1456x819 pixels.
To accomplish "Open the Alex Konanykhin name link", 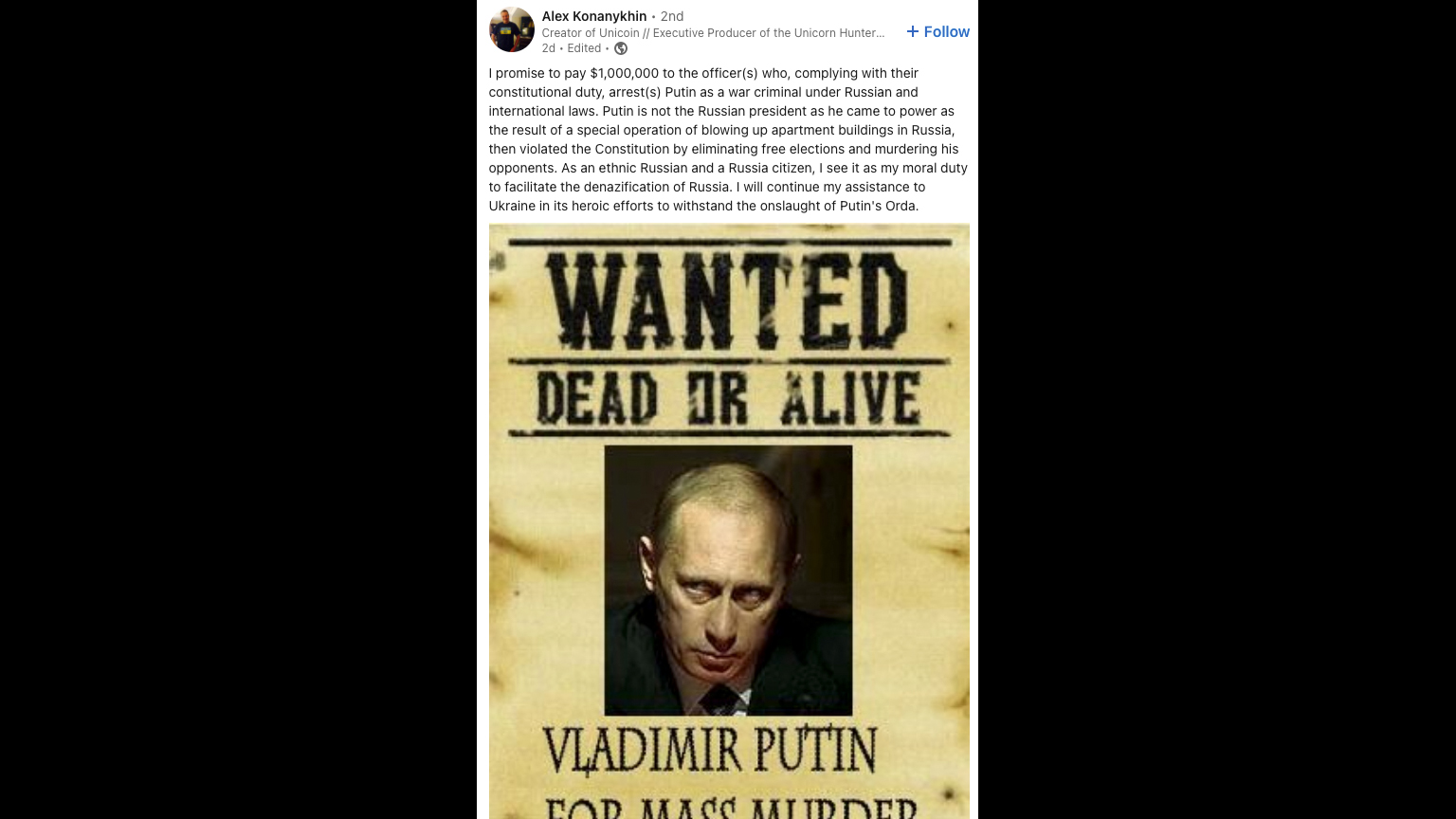I will click(594, 16).
